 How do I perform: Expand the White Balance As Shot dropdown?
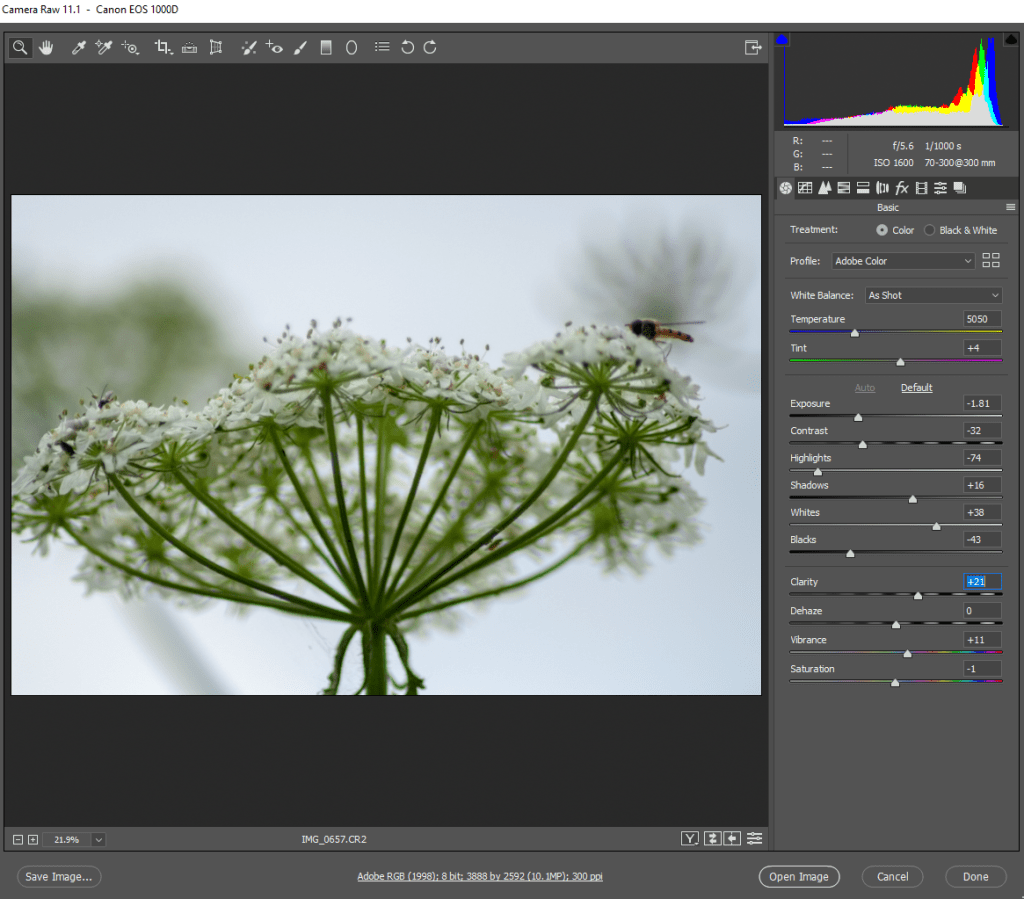(933, 295)
